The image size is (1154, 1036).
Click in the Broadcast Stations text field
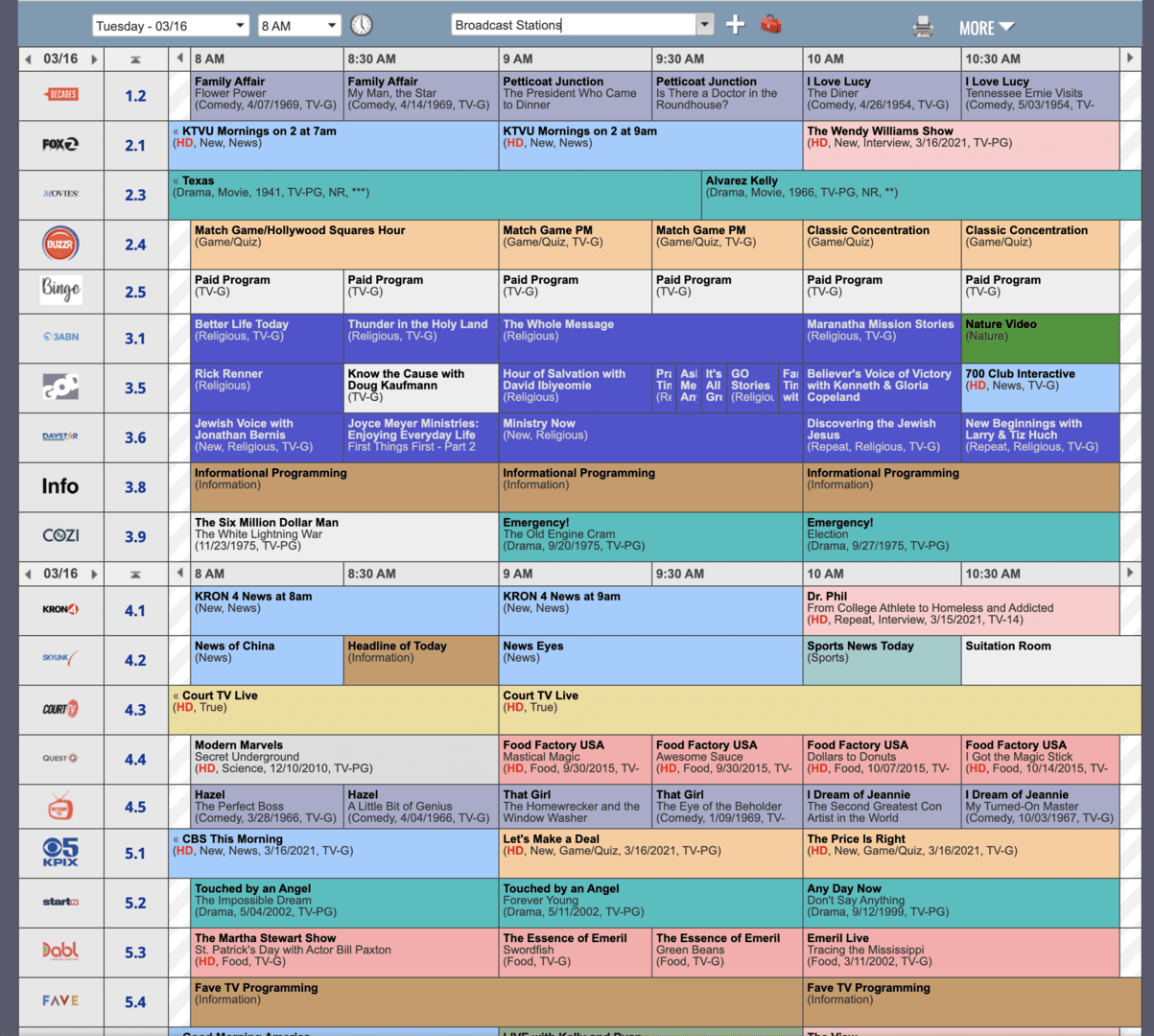[x=574, y=25]
